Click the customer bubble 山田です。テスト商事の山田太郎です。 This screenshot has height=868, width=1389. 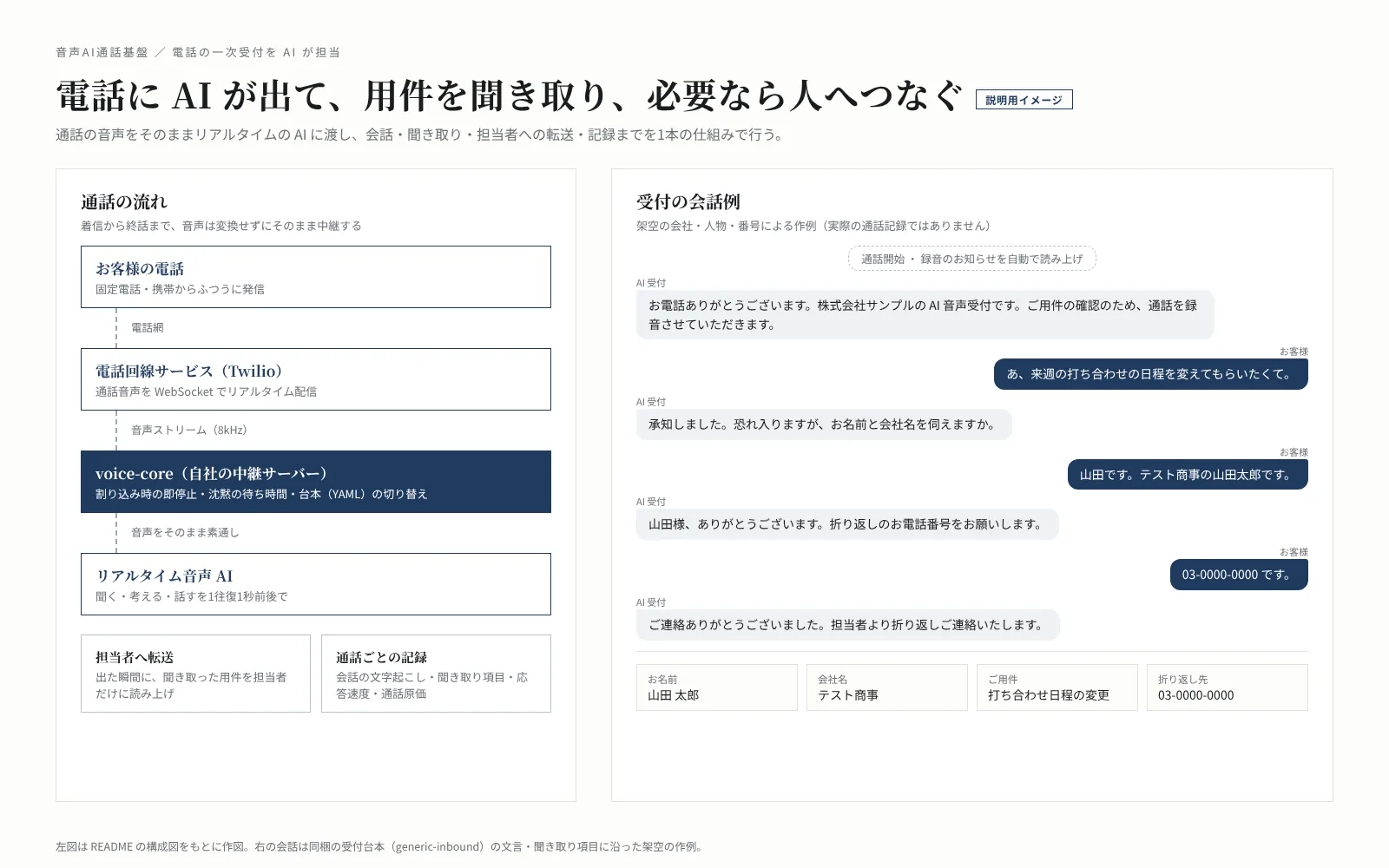pyautogui.click(x=1188, y=475)
